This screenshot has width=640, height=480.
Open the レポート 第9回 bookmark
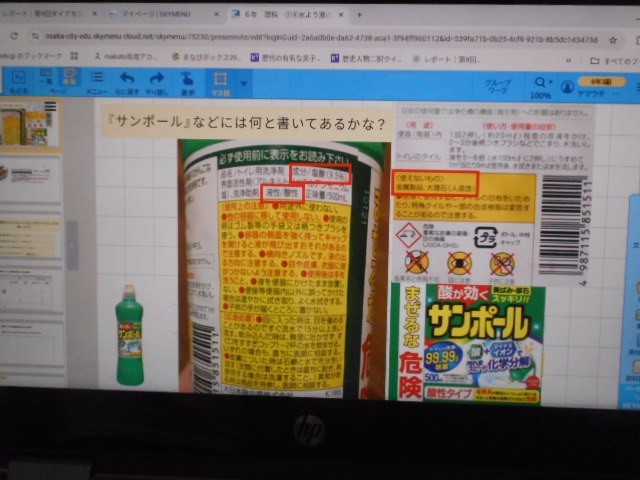point(446,60)
